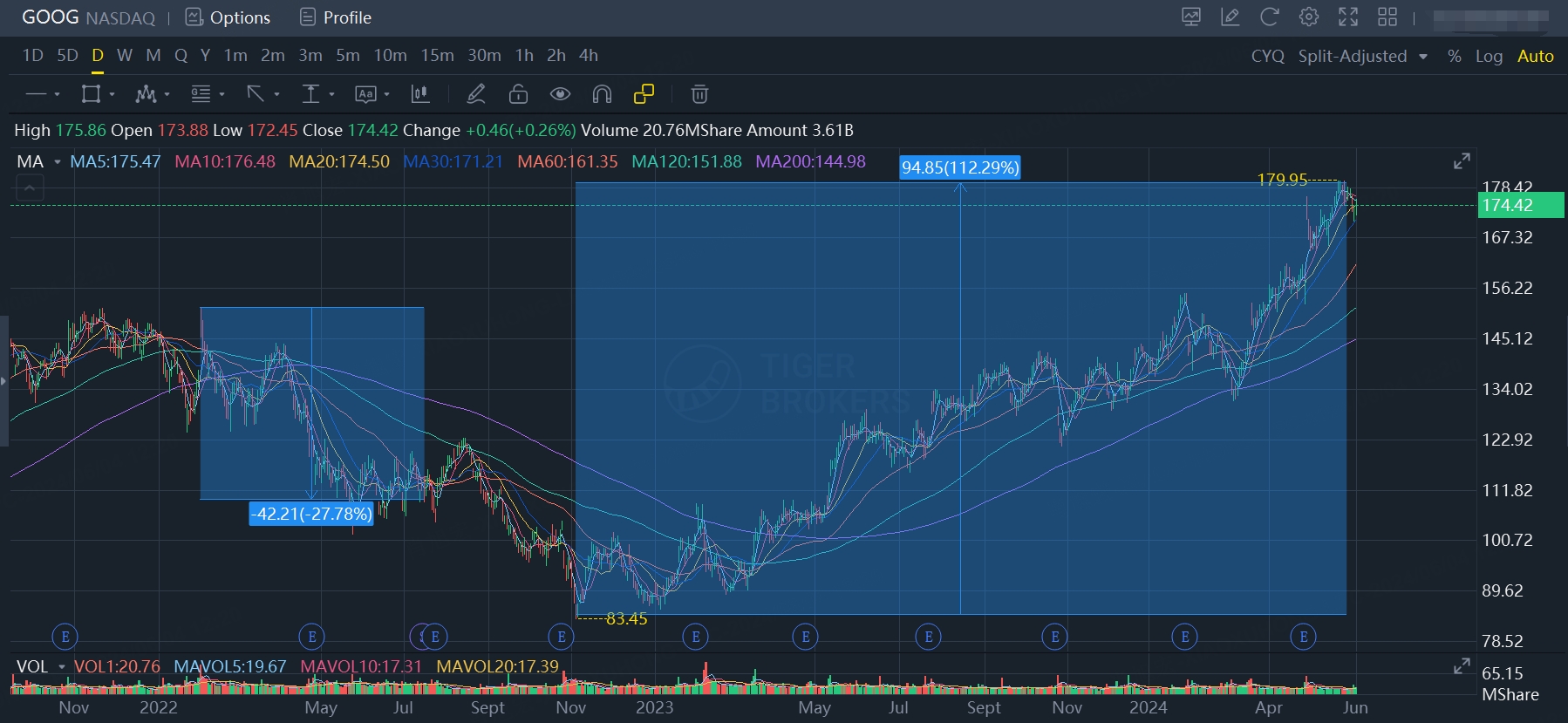Select the arrow drawing tool
This screenshot has height=723, width=1568.
coord(256,94)
